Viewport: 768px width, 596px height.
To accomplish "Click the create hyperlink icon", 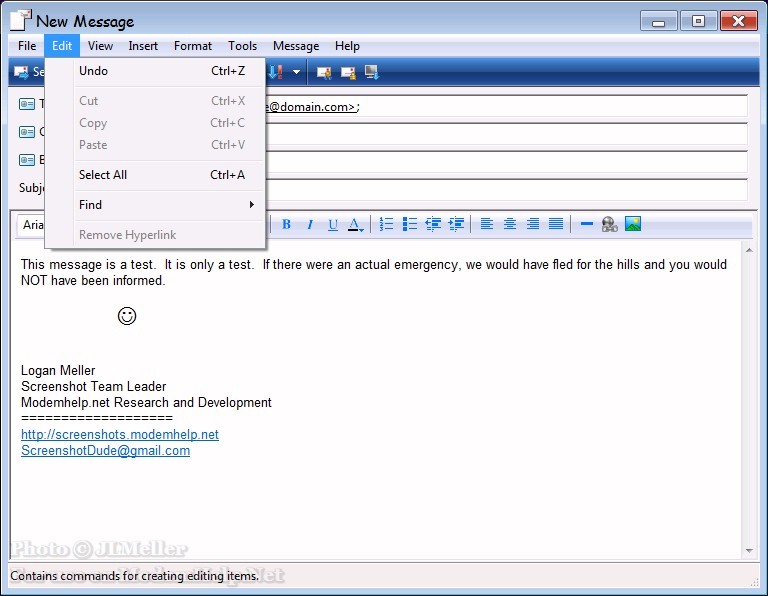I will [610, 224].
